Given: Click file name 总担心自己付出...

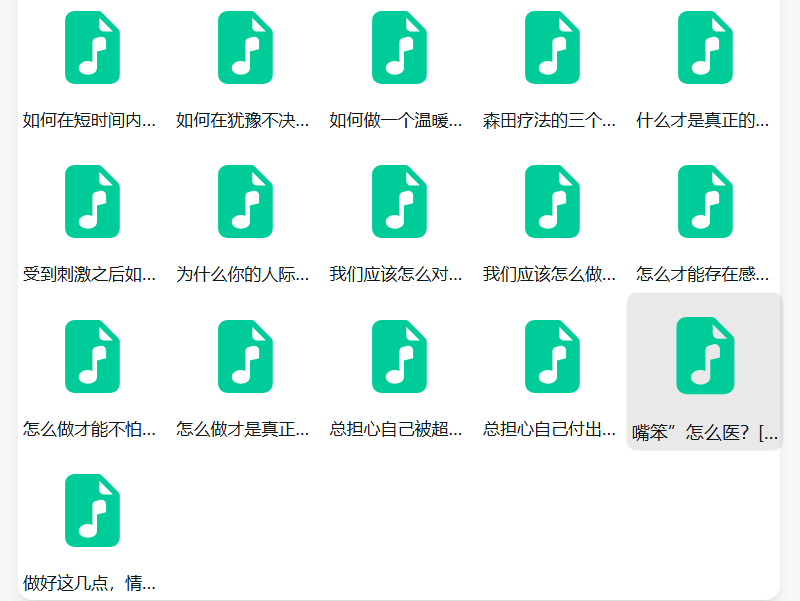Looking at the screenshot, I should [x=549, y=429].
